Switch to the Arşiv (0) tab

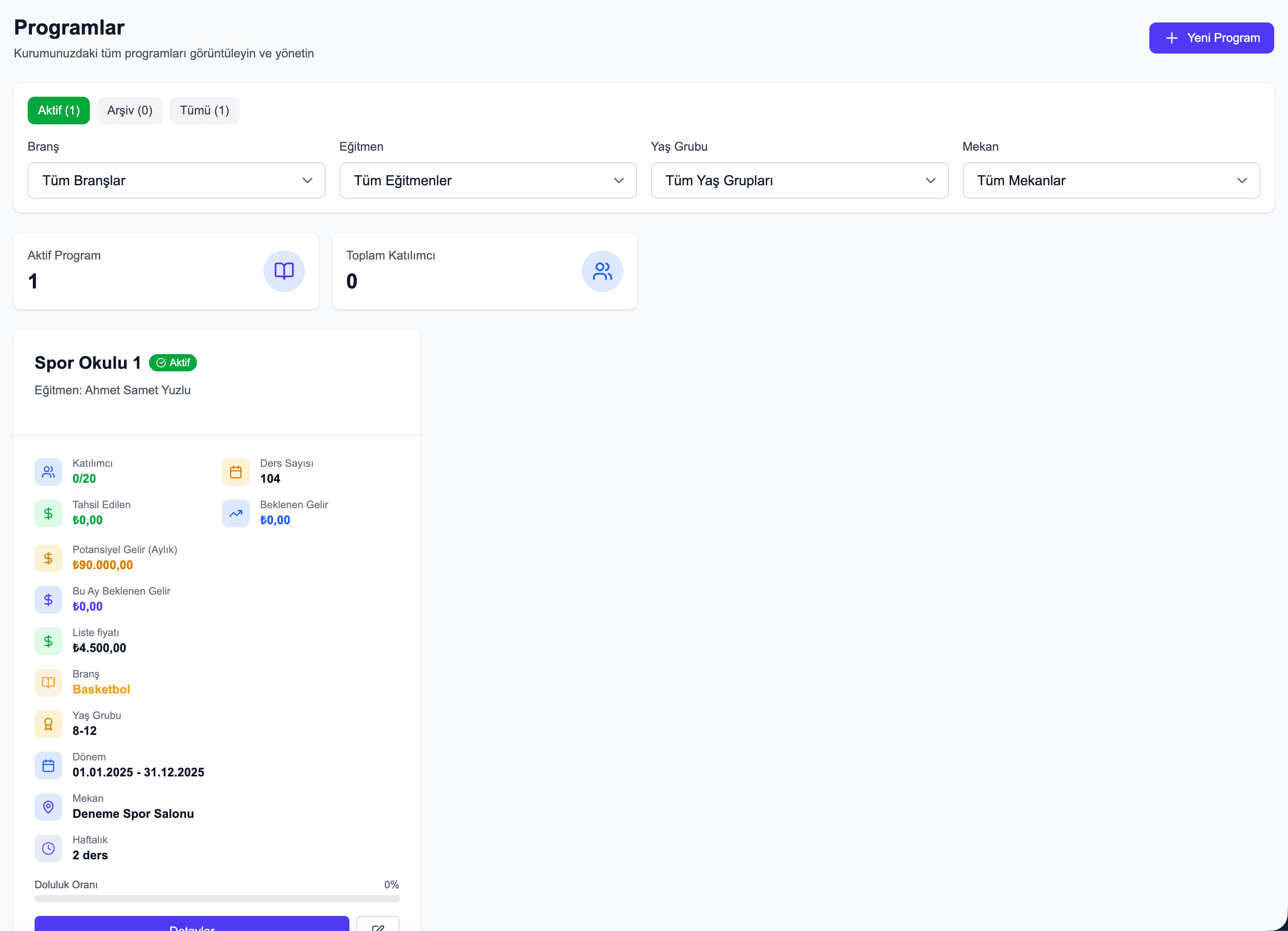coord(130,110)
